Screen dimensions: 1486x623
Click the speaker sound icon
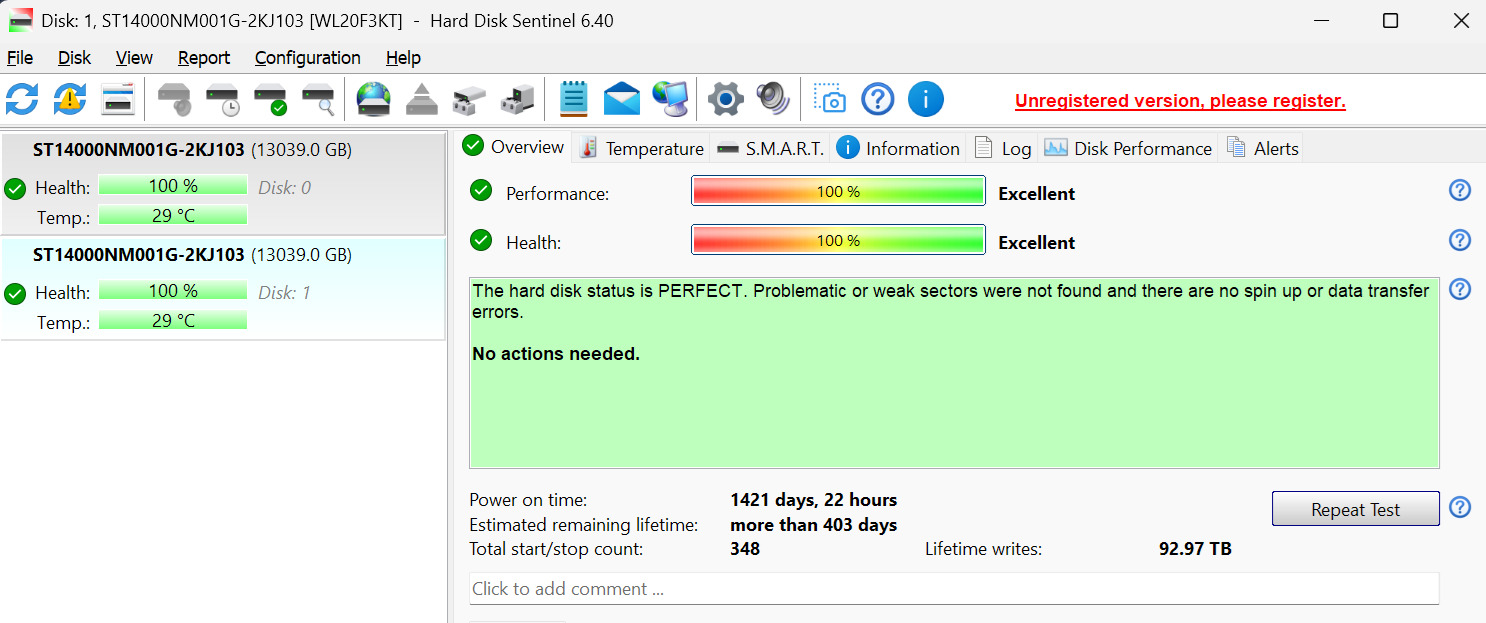(x=773, y=99)
